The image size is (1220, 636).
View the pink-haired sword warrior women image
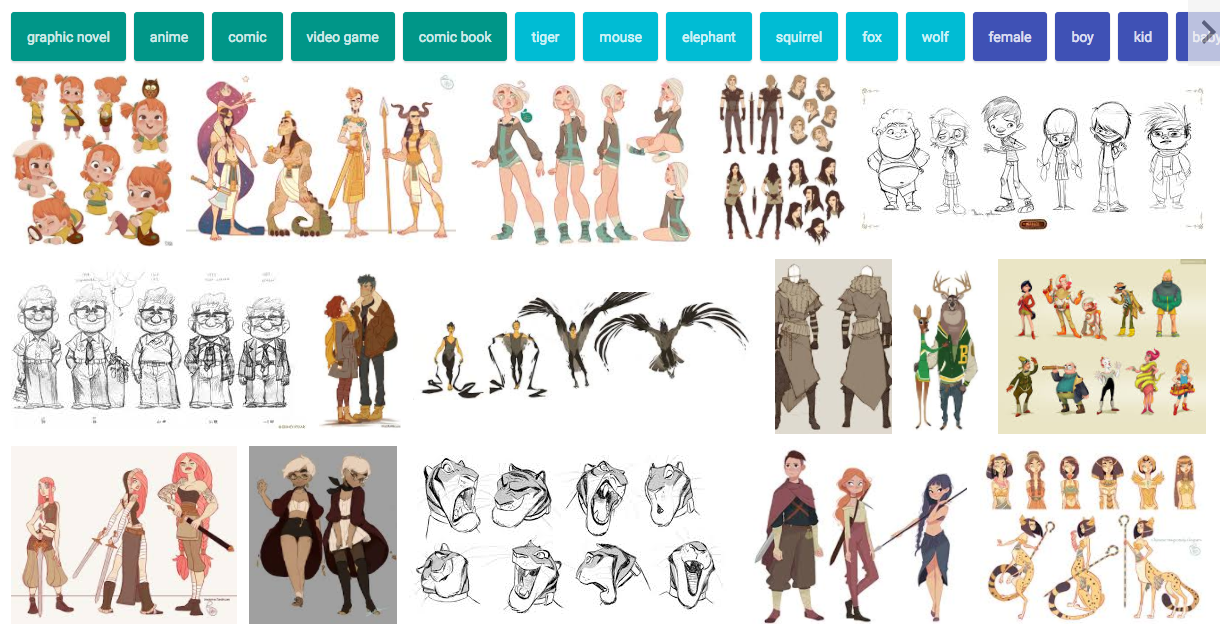pyautogui.click(x=124, y=535)
